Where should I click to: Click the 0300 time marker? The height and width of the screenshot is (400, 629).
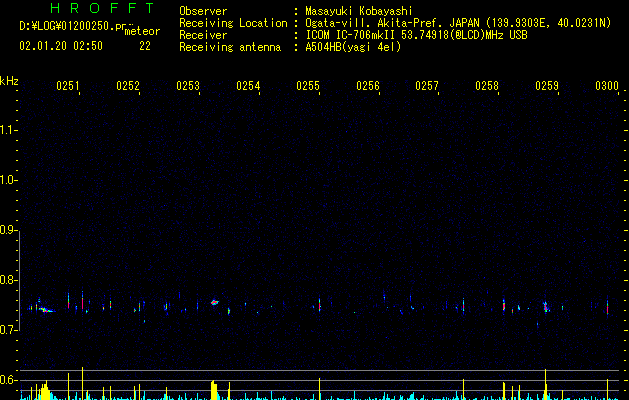coord(607,86)
